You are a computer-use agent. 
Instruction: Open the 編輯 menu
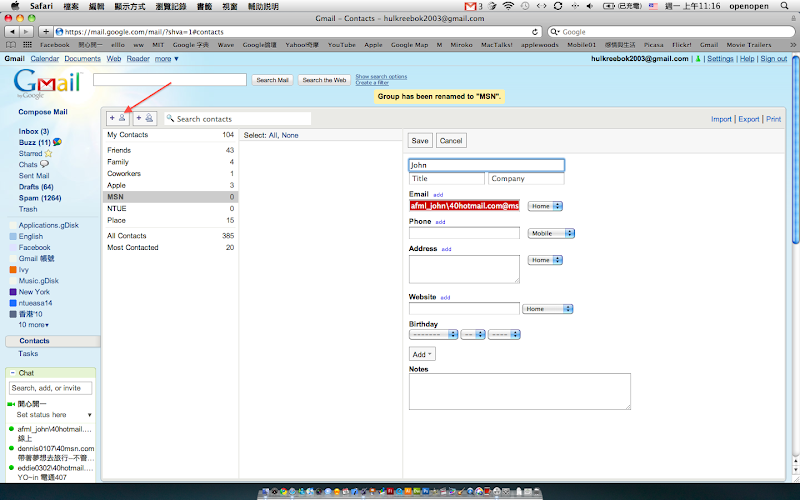point(96,6)
